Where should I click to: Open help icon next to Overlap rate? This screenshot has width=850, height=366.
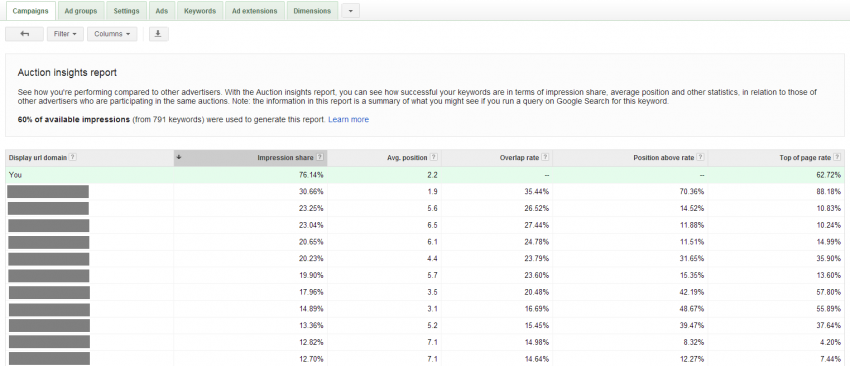[545, 157]
